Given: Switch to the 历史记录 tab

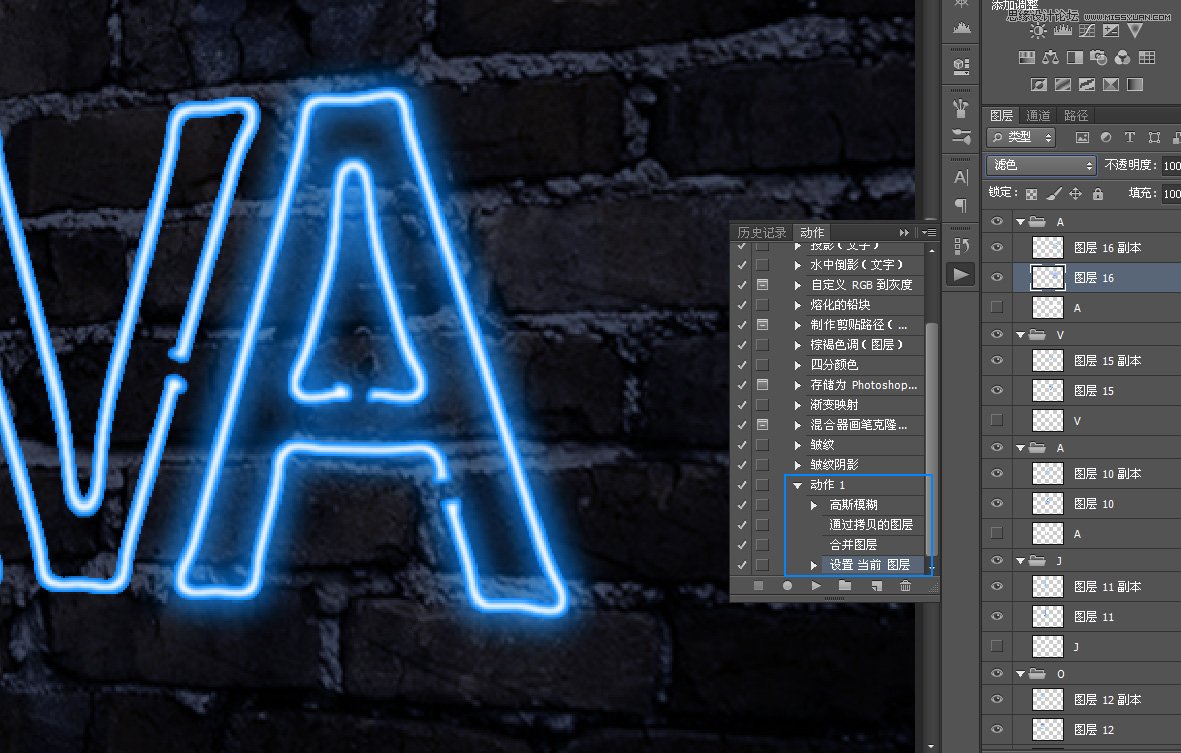Looking at the screenshot, I should coord(761,233).
